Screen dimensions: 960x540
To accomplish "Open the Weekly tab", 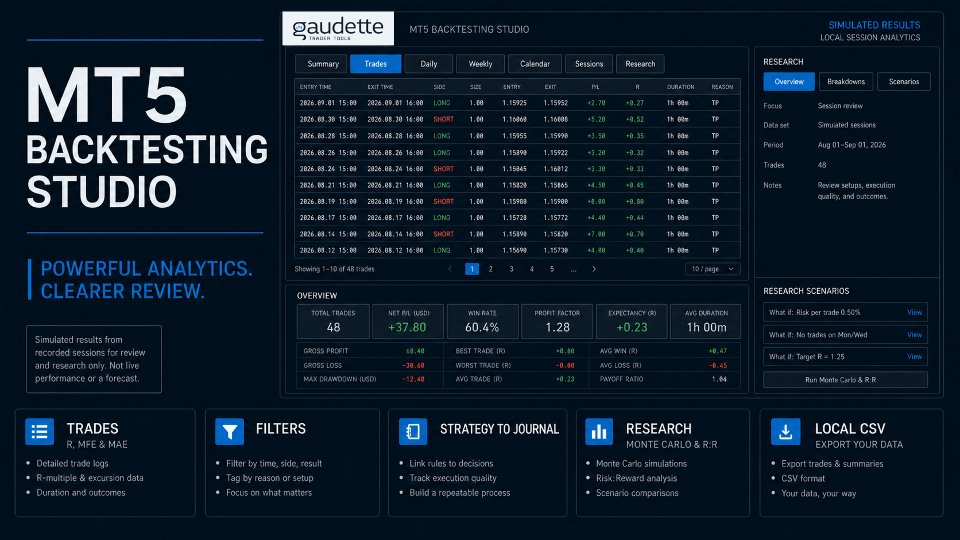I will coord(480,64).
